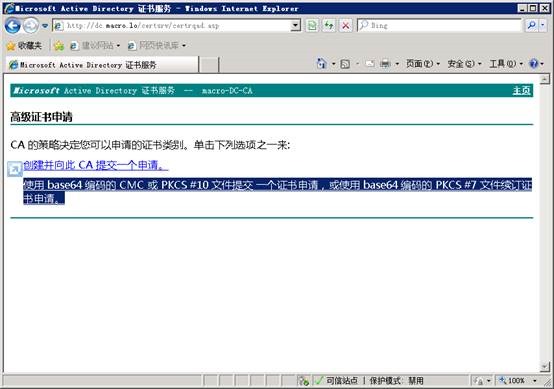This screenshot has height=389, width=554.
Task: Expand the address bar dropdown arrow
Action: [295, 25]
